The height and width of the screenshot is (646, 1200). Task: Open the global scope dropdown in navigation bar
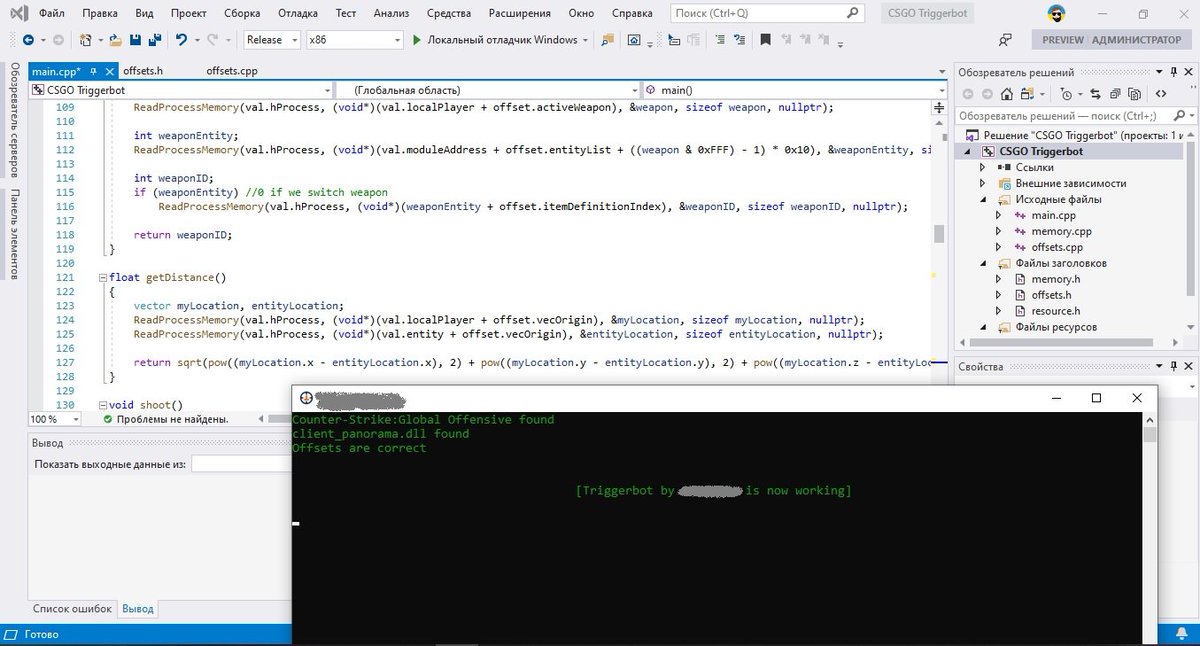(487, 90)
